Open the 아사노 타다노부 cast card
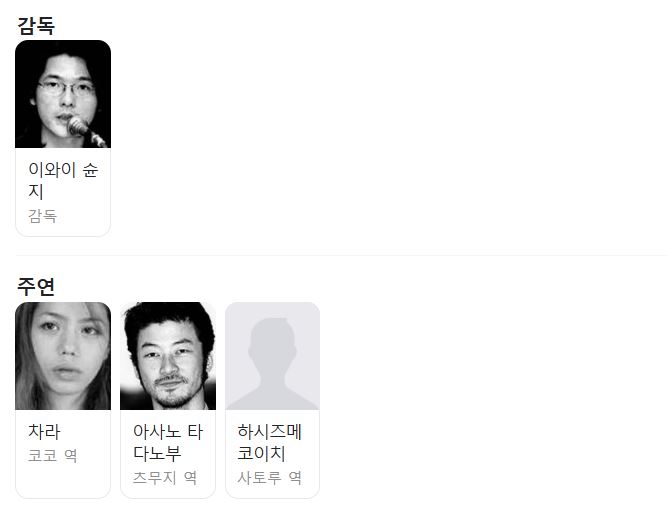The image size is (667, 515). pos(168,400)
